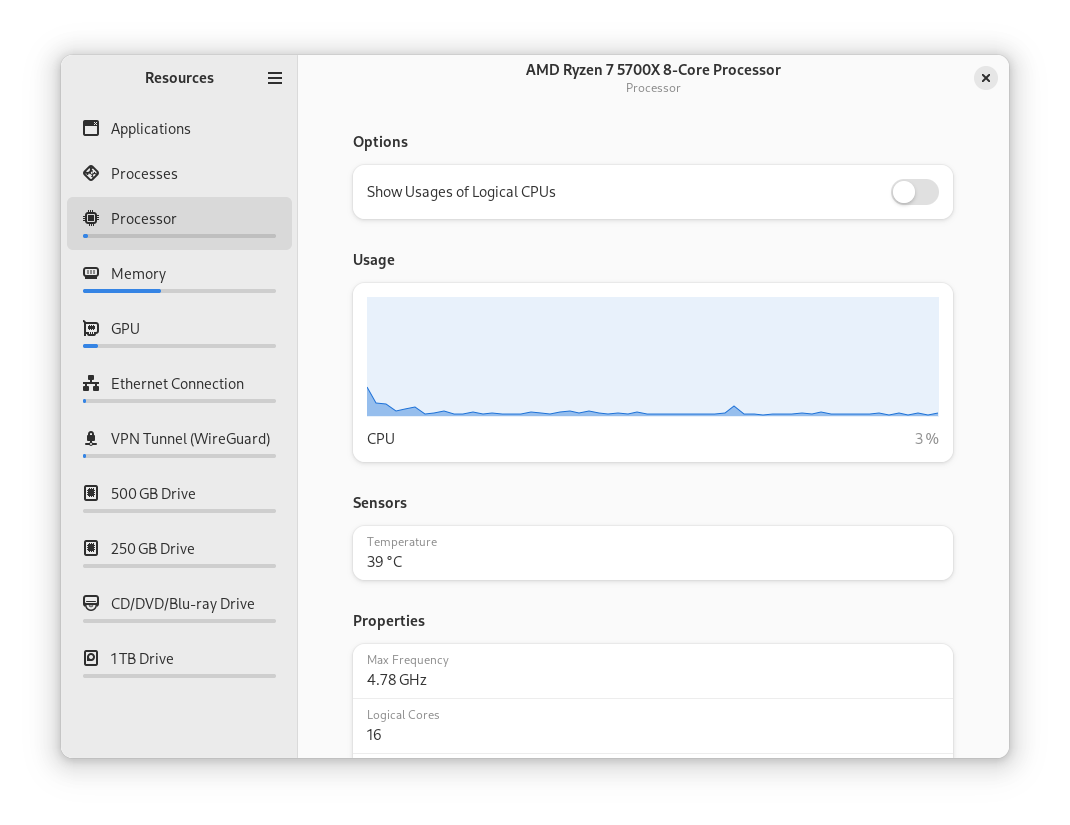Click the Processor label in sidebar

pos(143,219)
